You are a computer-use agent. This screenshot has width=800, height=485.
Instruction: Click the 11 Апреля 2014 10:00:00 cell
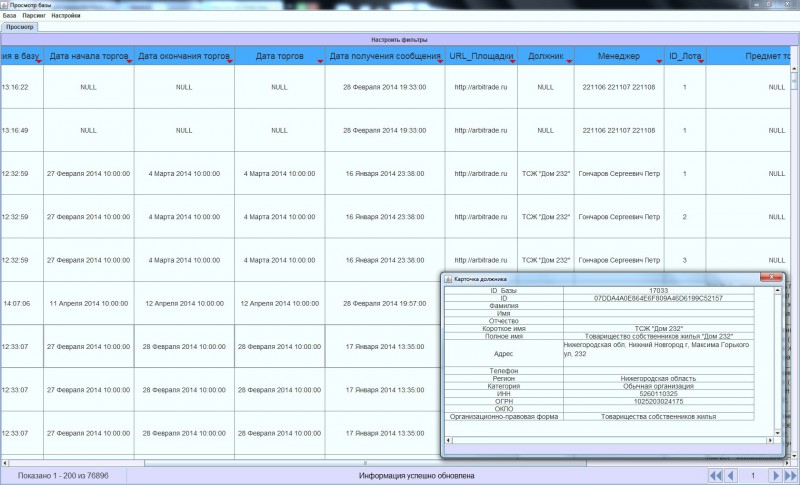click(x=89, y=303)
